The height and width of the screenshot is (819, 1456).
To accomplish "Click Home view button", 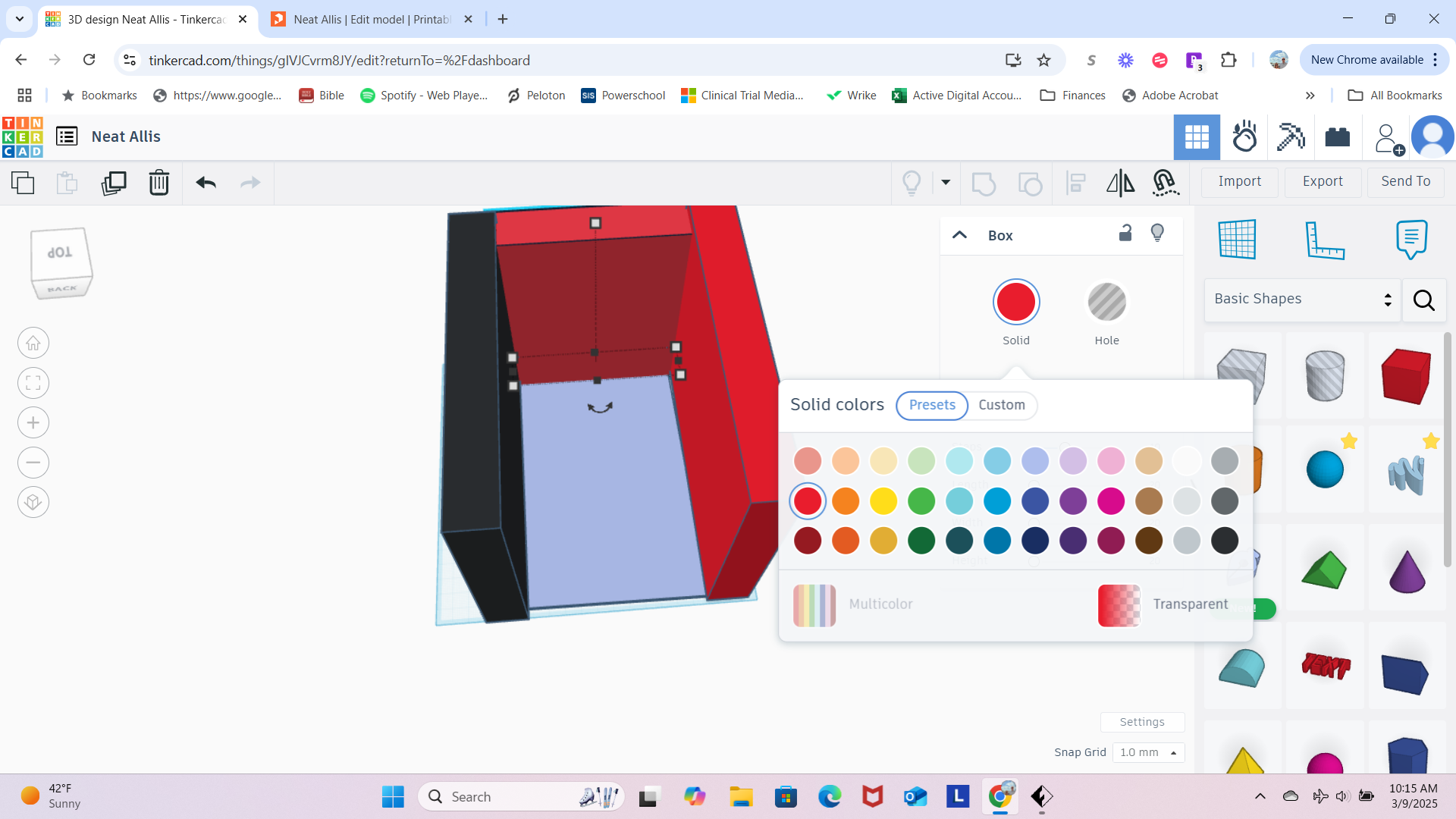I will (x=33, y=344).
